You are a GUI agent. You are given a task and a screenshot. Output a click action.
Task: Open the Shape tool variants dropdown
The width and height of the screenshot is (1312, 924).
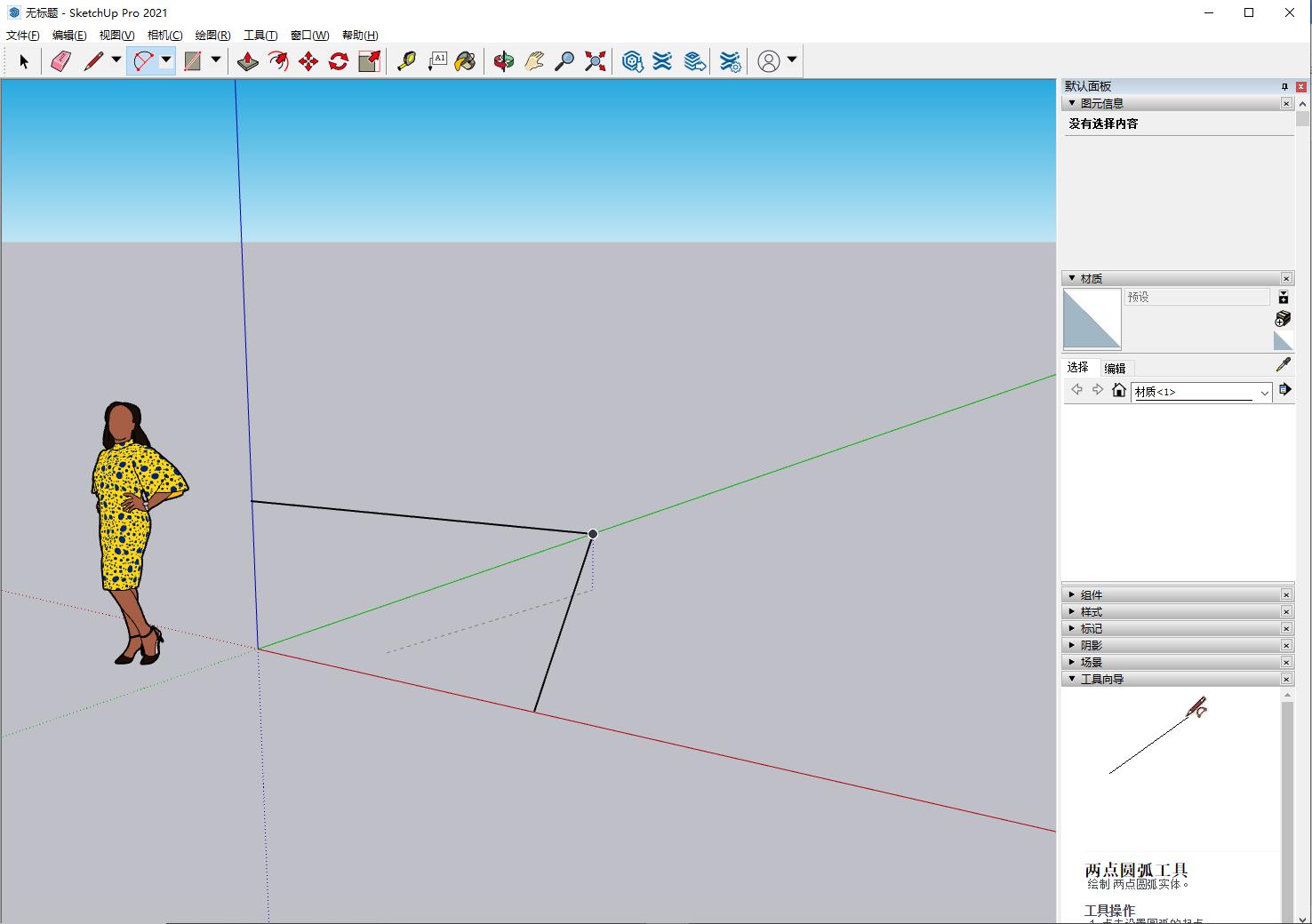(x=215, y=61)
